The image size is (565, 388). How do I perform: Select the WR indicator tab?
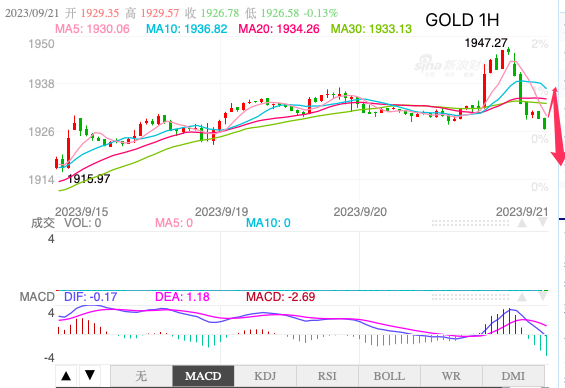tap(451, 376)
